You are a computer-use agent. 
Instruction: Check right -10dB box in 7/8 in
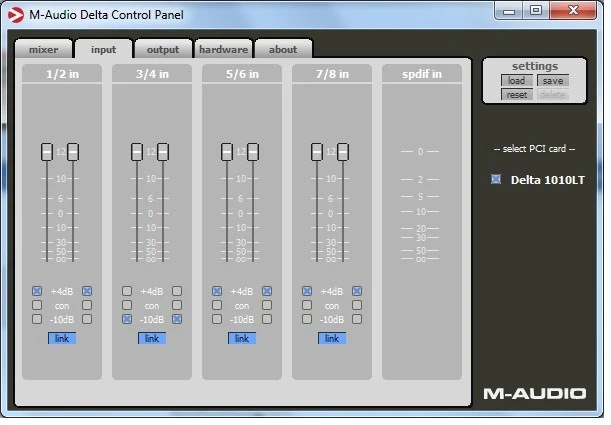click(x=356, y=319)
